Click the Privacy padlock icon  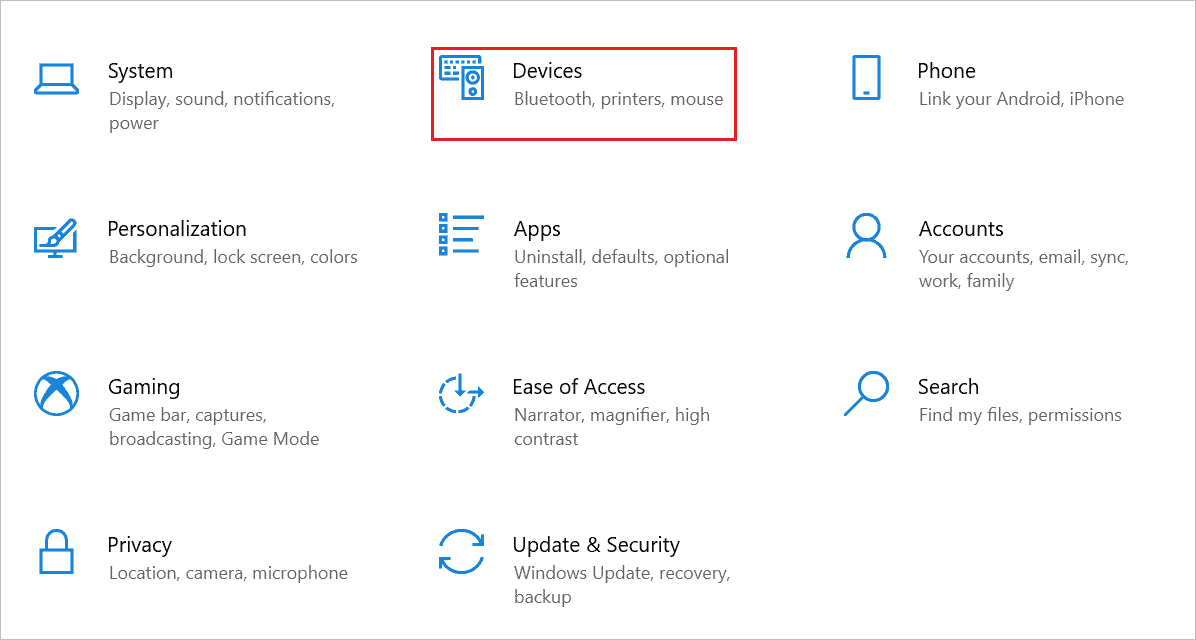[x=57, y=553]
